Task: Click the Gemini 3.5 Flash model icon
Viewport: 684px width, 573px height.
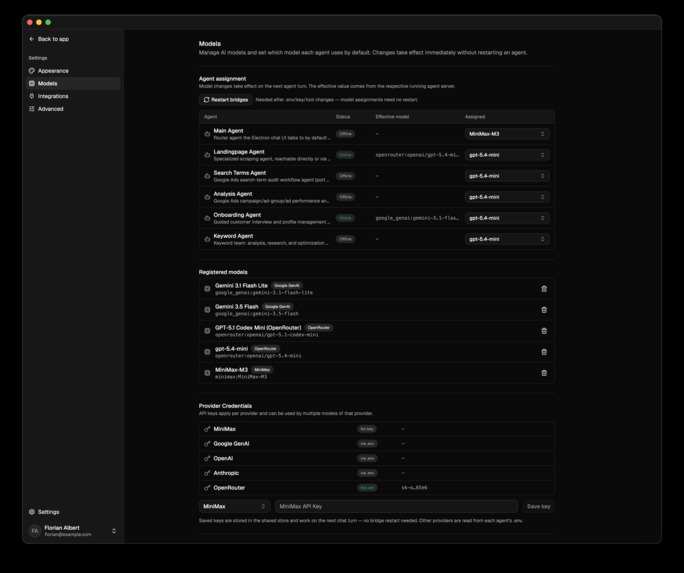Action: coord(207,310)
